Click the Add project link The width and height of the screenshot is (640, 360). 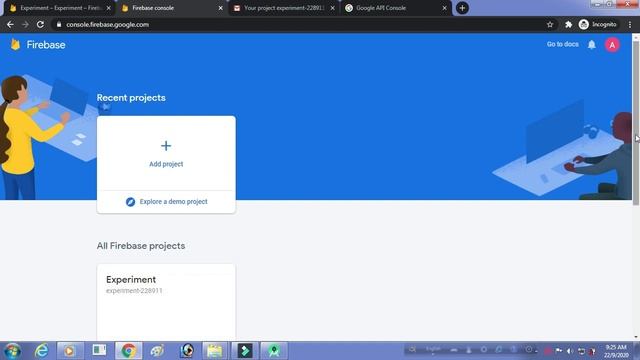[x=166, y=164]
